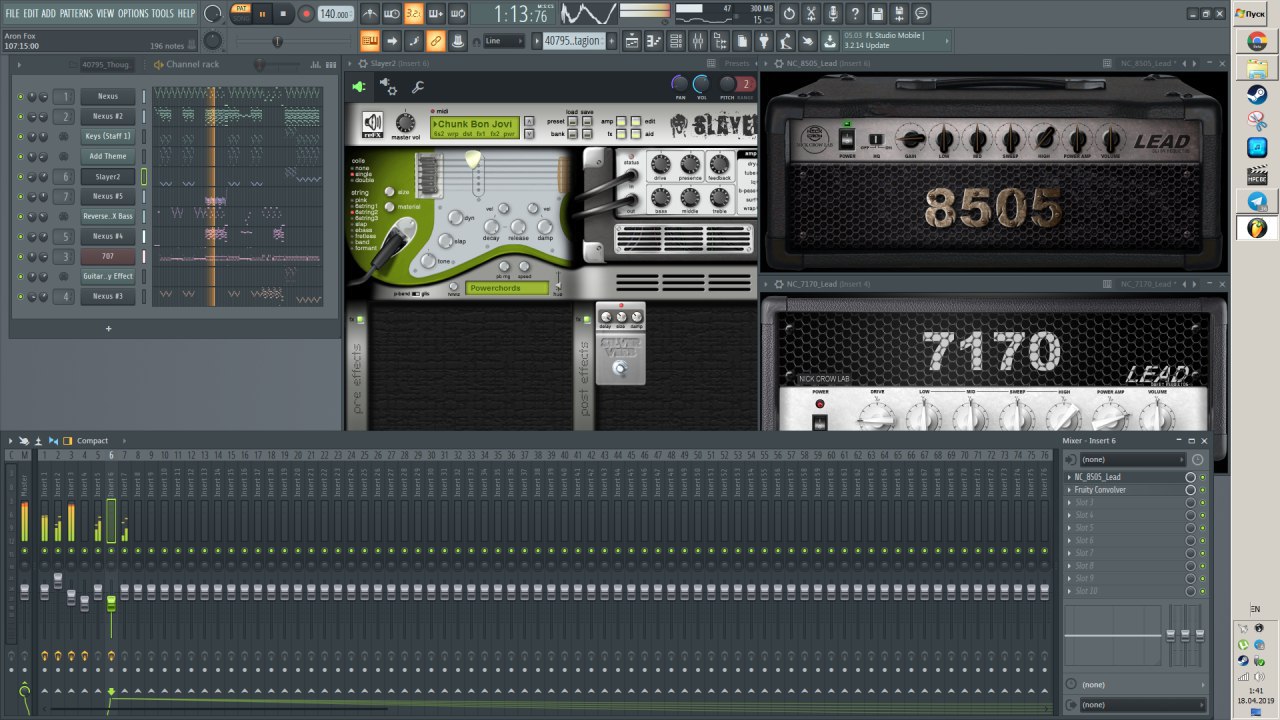This screenshot has height=720, width=1280.
Task: Click the undo history icon
Action: pos(790,14)
